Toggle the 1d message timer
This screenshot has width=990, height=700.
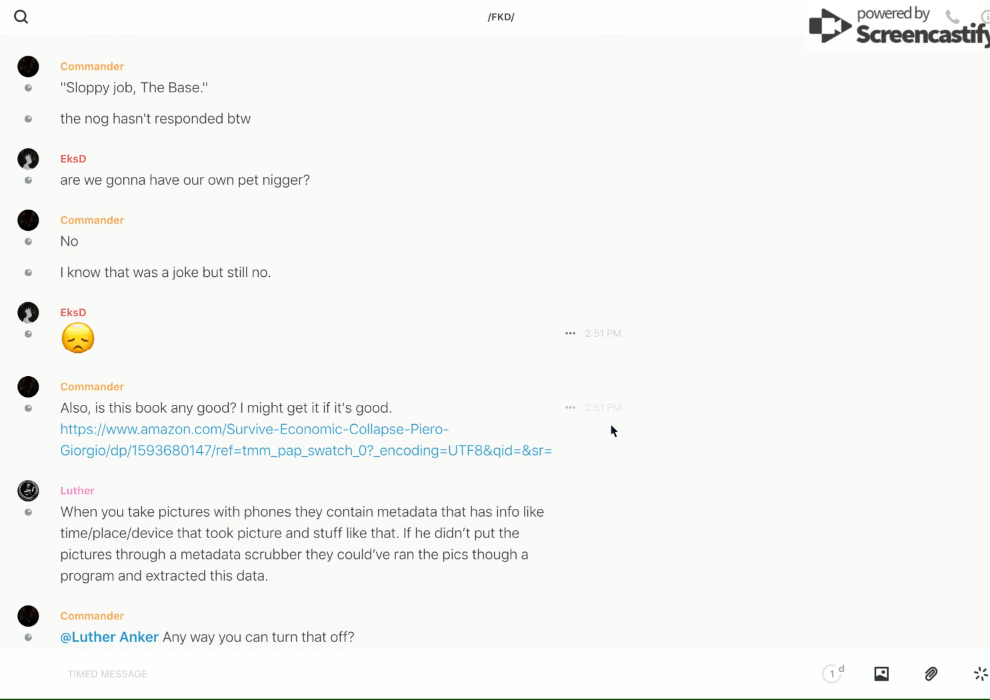click(x=832, y=674)
